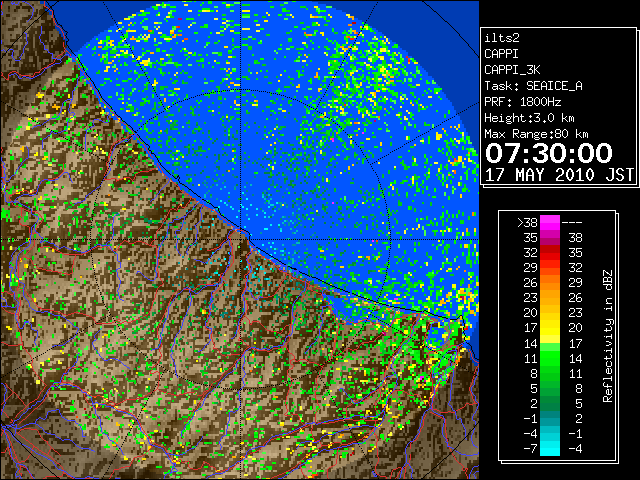Select the 'PRF: 1800Hz' text
The height and width of the screenshot is (480, 640).
(523, 102)
